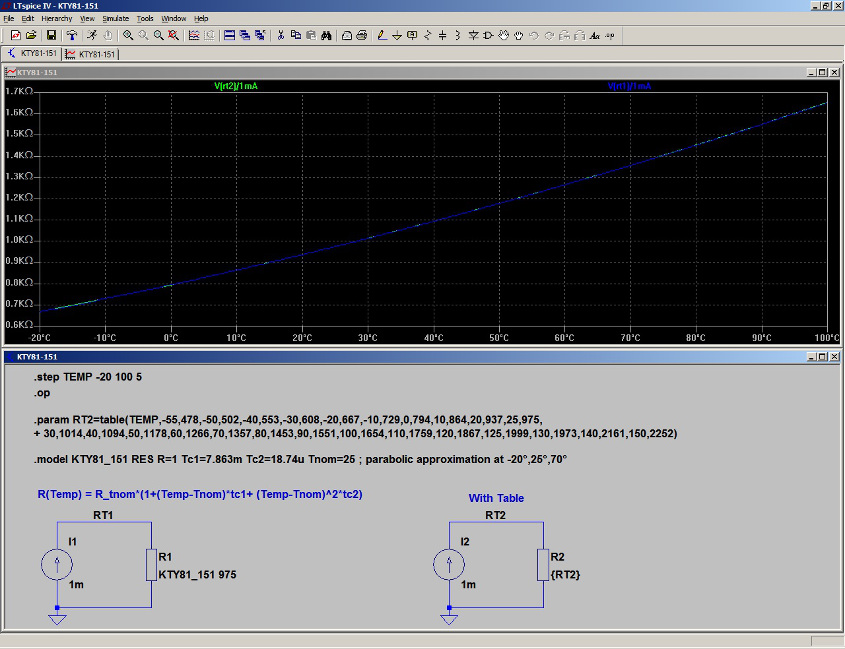This screenshot has width=845, height=649.
Task: Click the Cut scissors icon
Action: (281, 35)
